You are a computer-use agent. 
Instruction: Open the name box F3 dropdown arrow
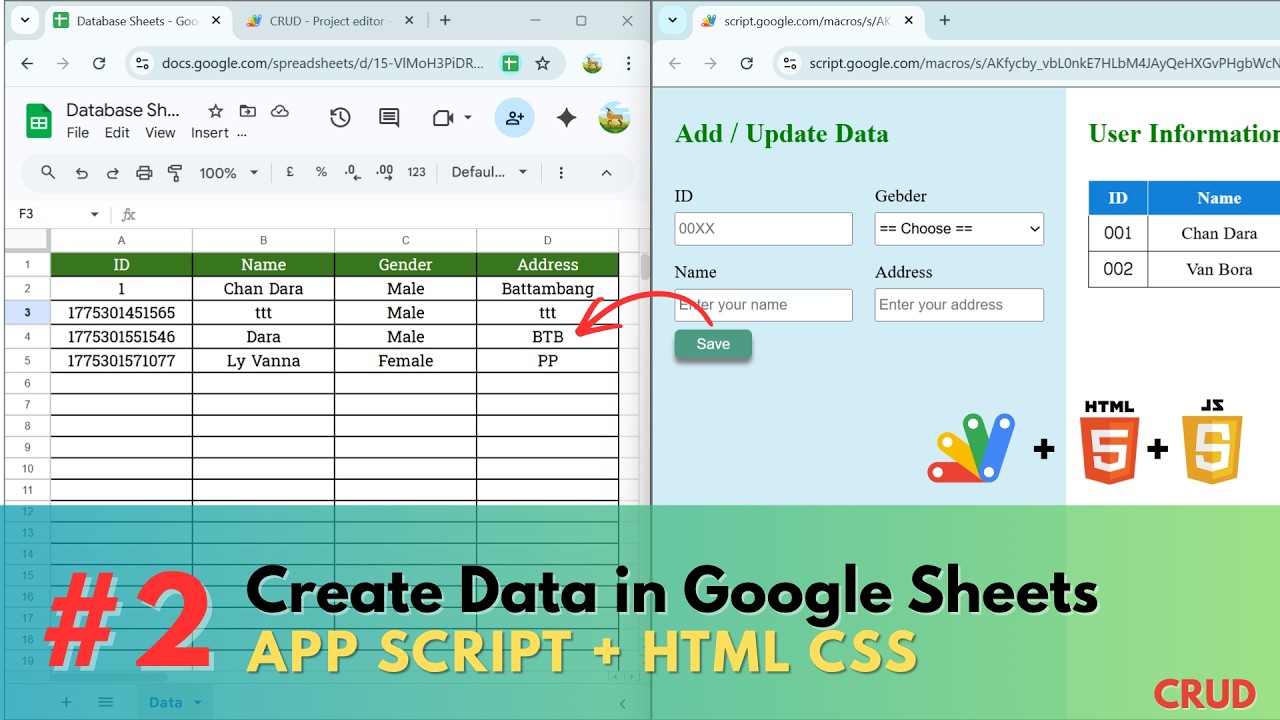point(95,214)
